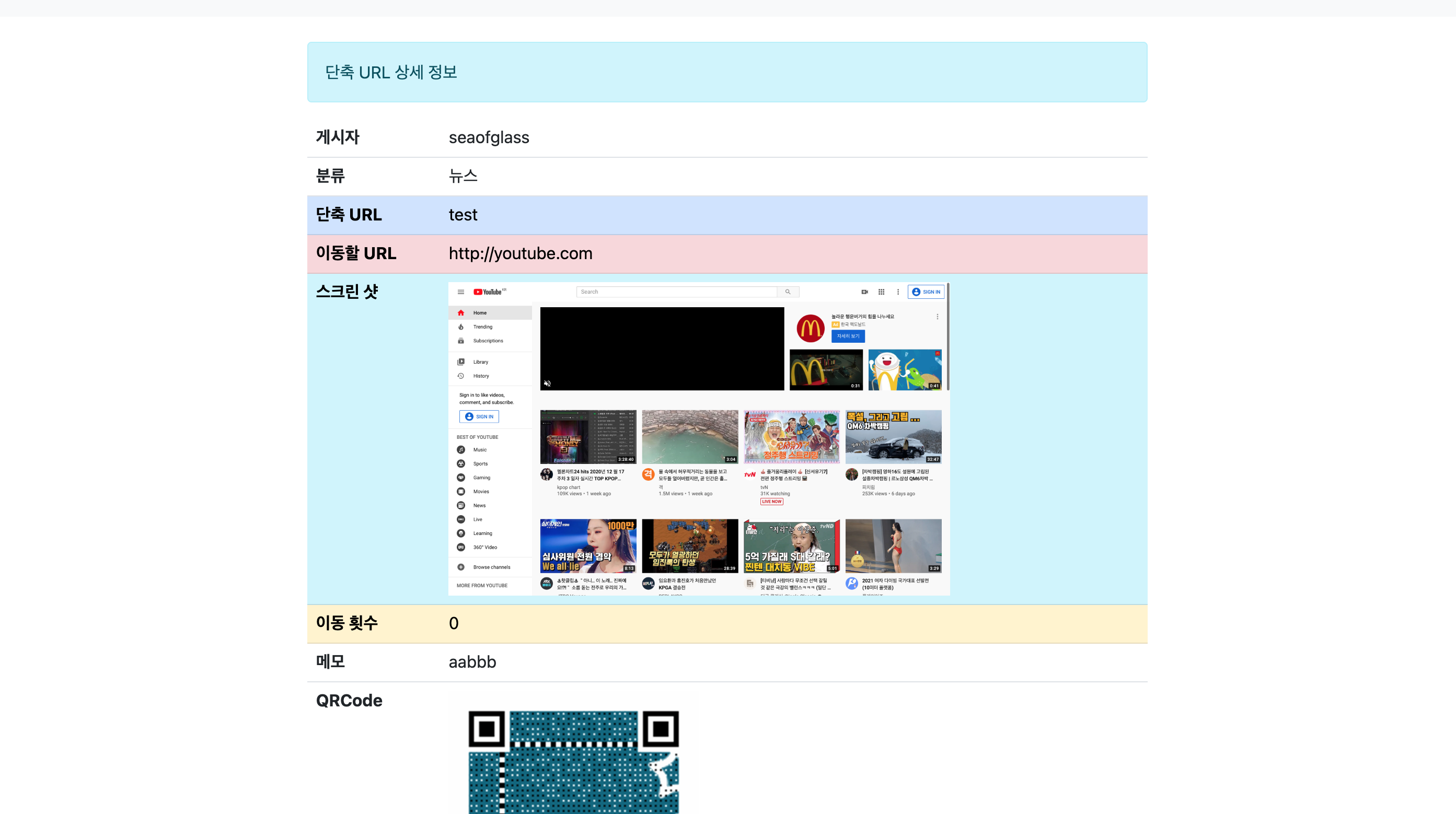Image resolution: width=1456 pixels, height=814 pixels.
Task: Open the three-dot options menu
Action: pyautogui.click(x=897, y=292)
